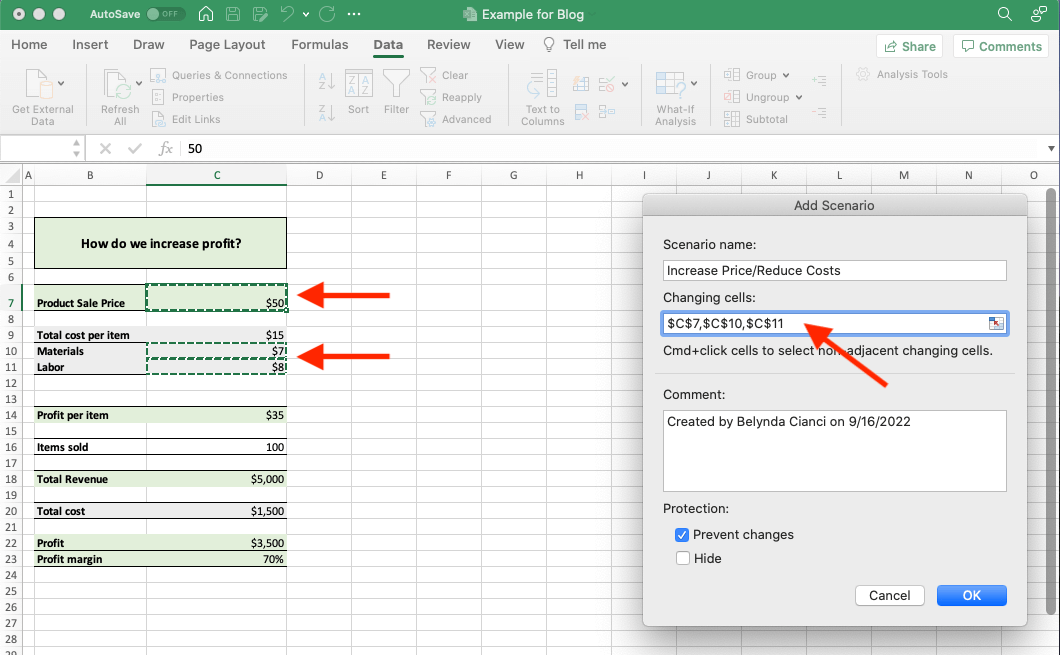Image resolution: width=1060 pixels, height=655 pixels.
Task: Click Refresh All
Action: click(119, 95)
